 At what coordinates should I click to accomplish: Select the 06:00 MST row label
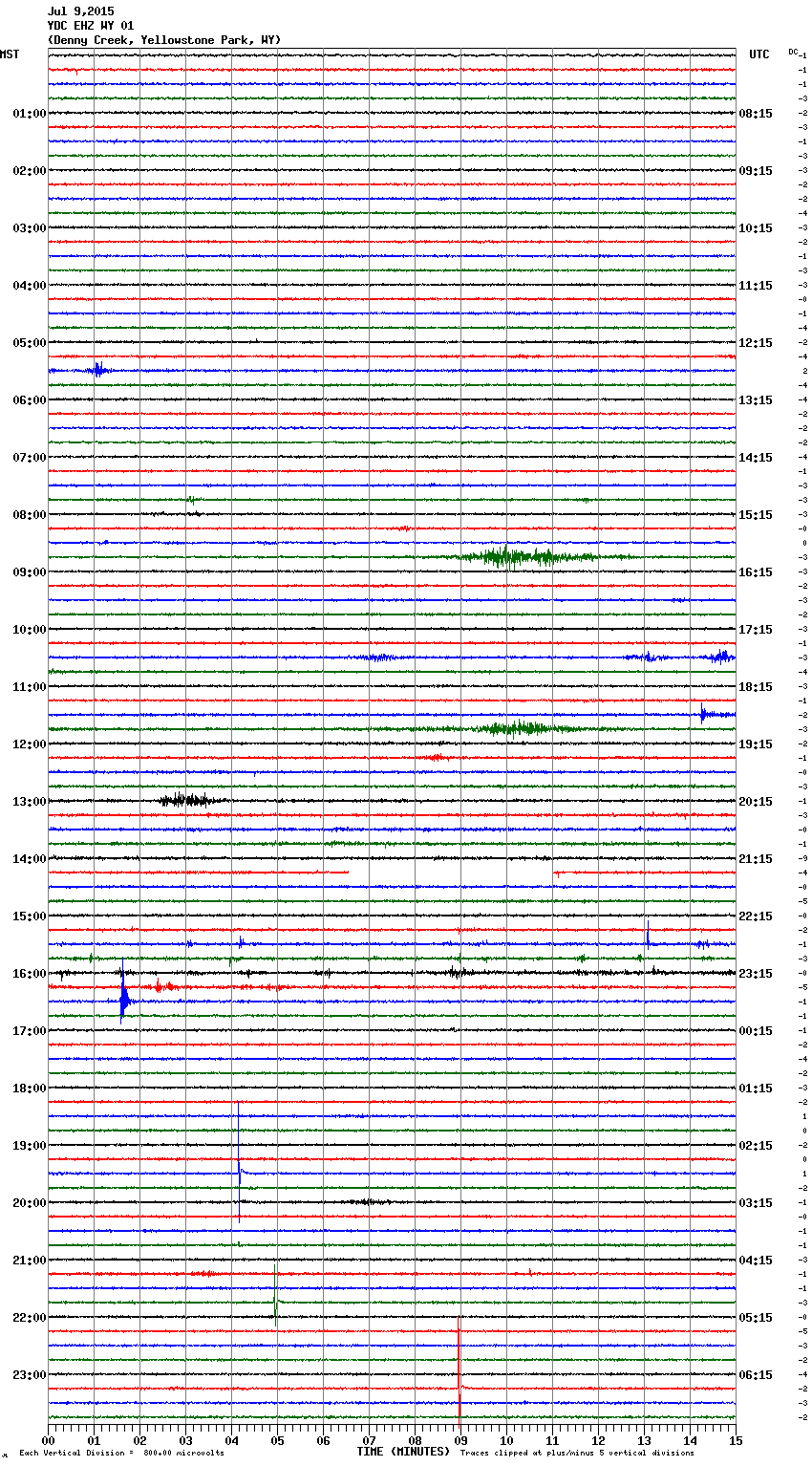point(30,400)
